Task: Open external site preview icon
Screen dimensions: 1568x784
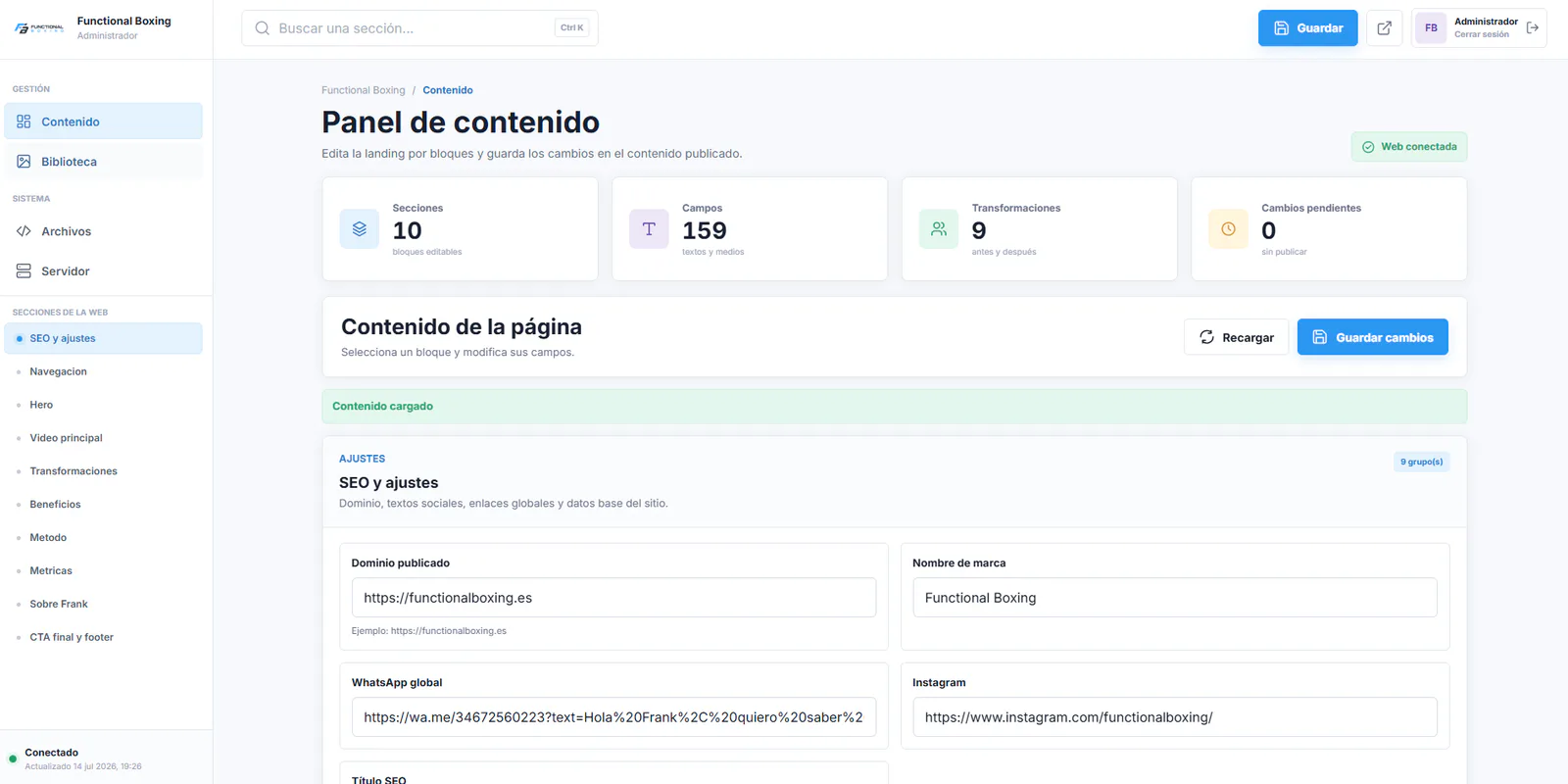Action: pyautogui.click(x=1384, y=28)
